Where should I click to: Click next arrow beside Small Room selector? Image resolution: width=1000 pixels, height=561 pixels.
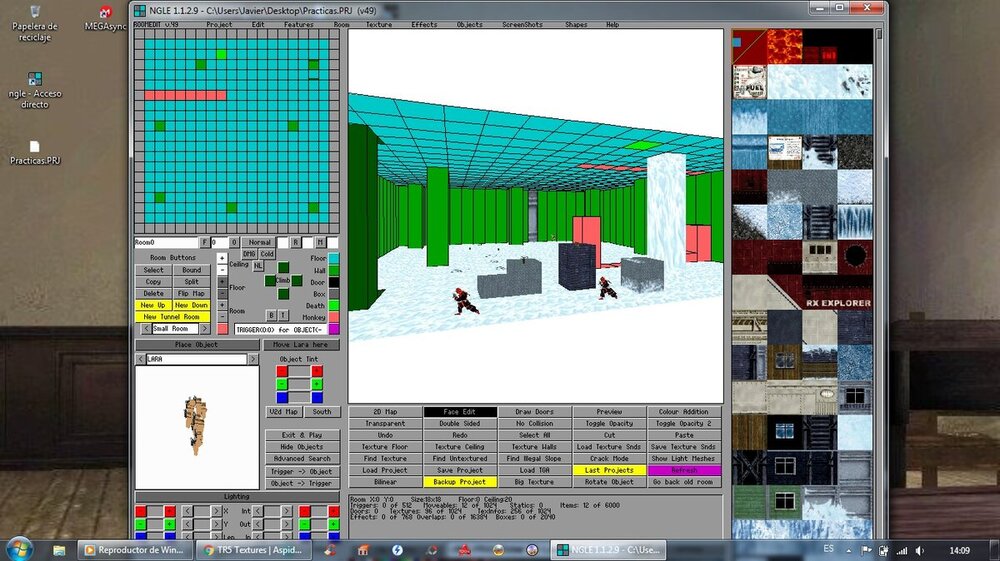click(206, 329)
